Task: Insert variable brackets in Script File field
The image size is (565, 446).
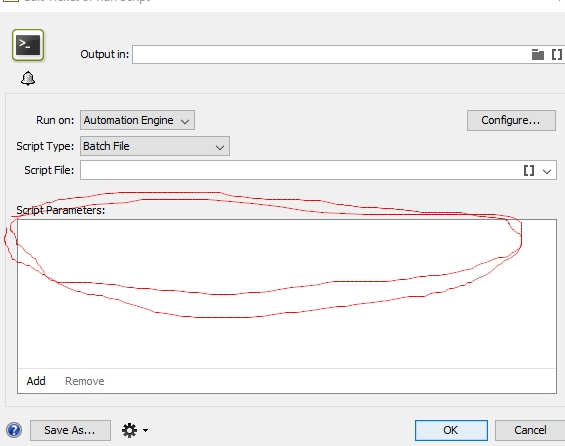Action: click(529, 170)
